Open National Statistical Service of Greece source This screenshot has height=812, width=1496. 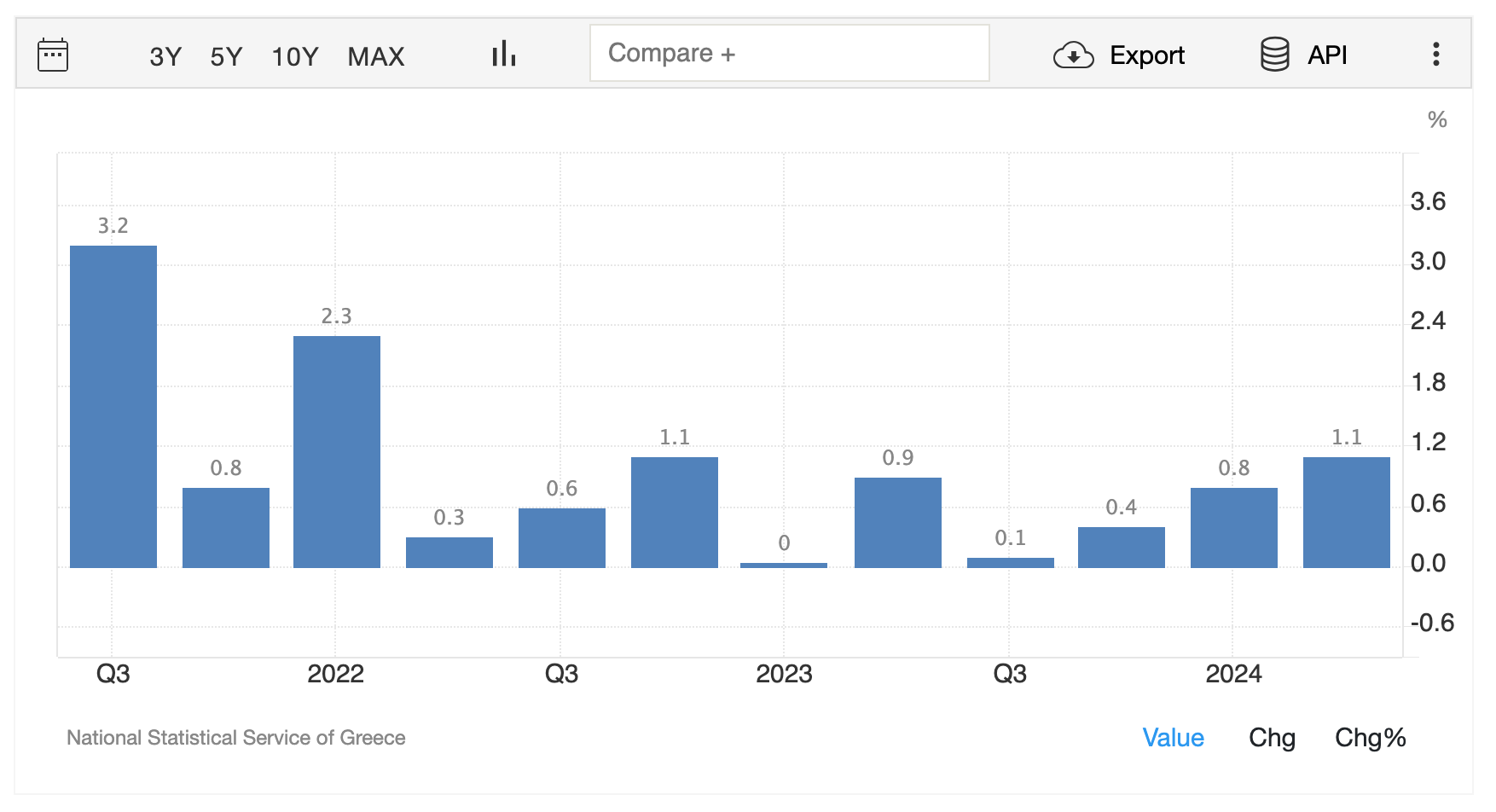click(x=236, y=738)
